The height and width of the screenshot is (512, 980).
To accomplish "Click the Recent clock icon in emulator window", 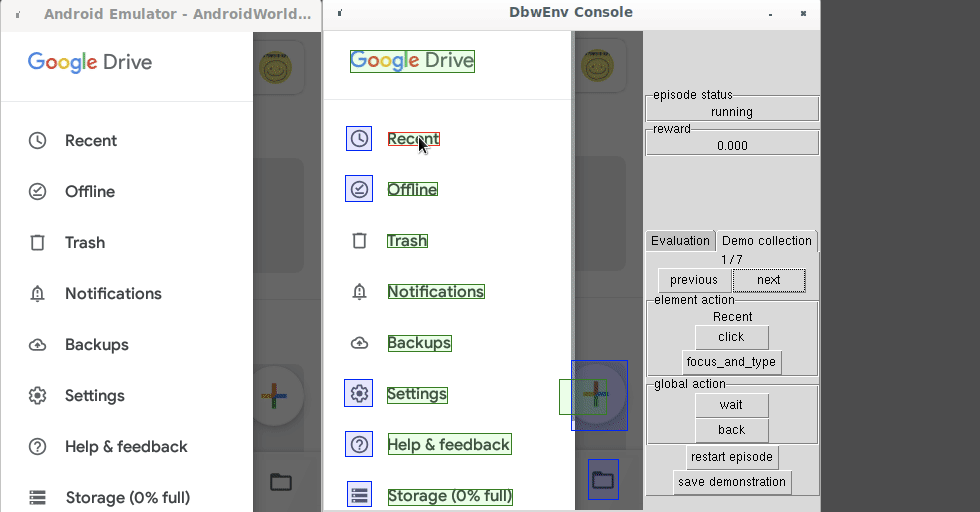I will (x=38, y=141).
